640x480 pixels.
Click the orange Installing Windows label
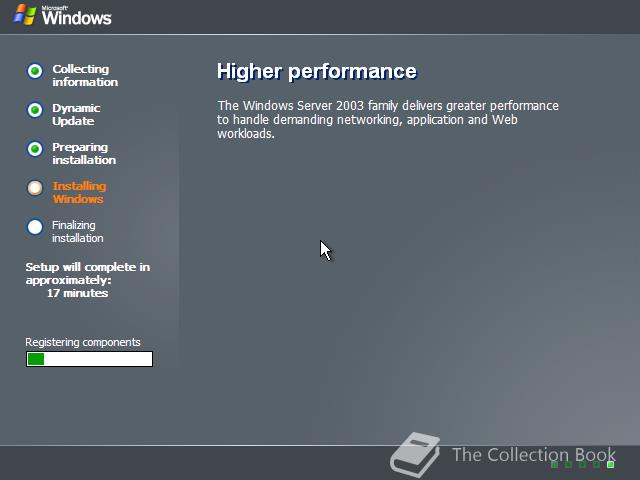(79, 193)
